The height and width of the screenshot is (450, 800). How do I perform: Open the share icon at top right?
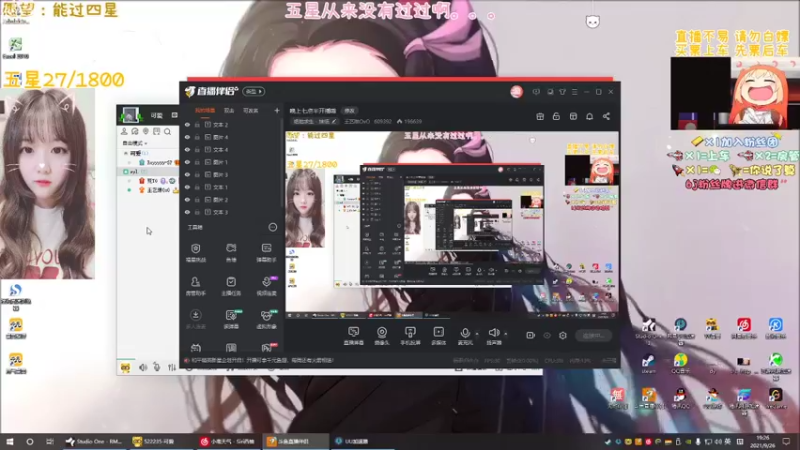pyautogui.click(x=606, y=116)
